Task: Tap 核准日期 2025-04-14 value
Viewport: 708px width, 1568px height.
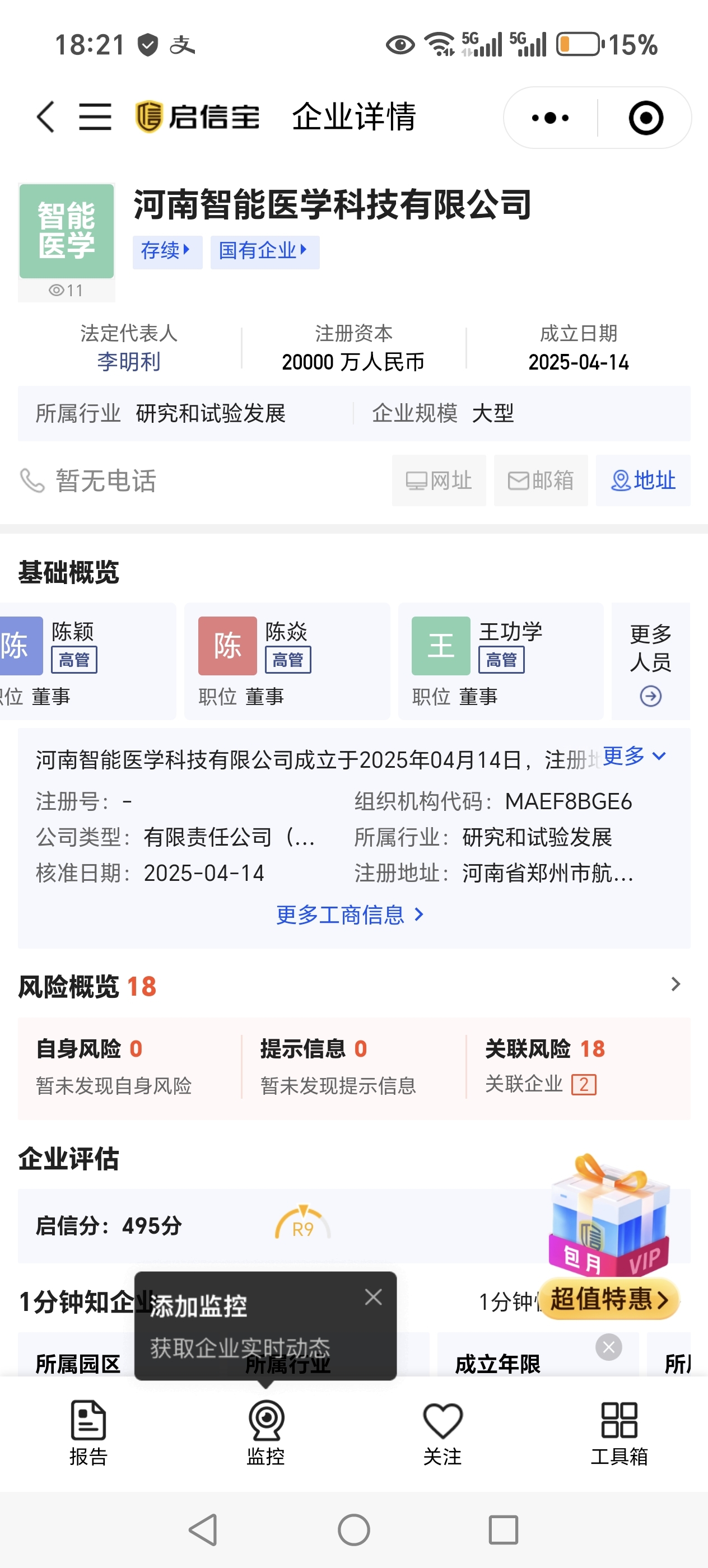Action: pyautogui.click(x=204, y=873)
